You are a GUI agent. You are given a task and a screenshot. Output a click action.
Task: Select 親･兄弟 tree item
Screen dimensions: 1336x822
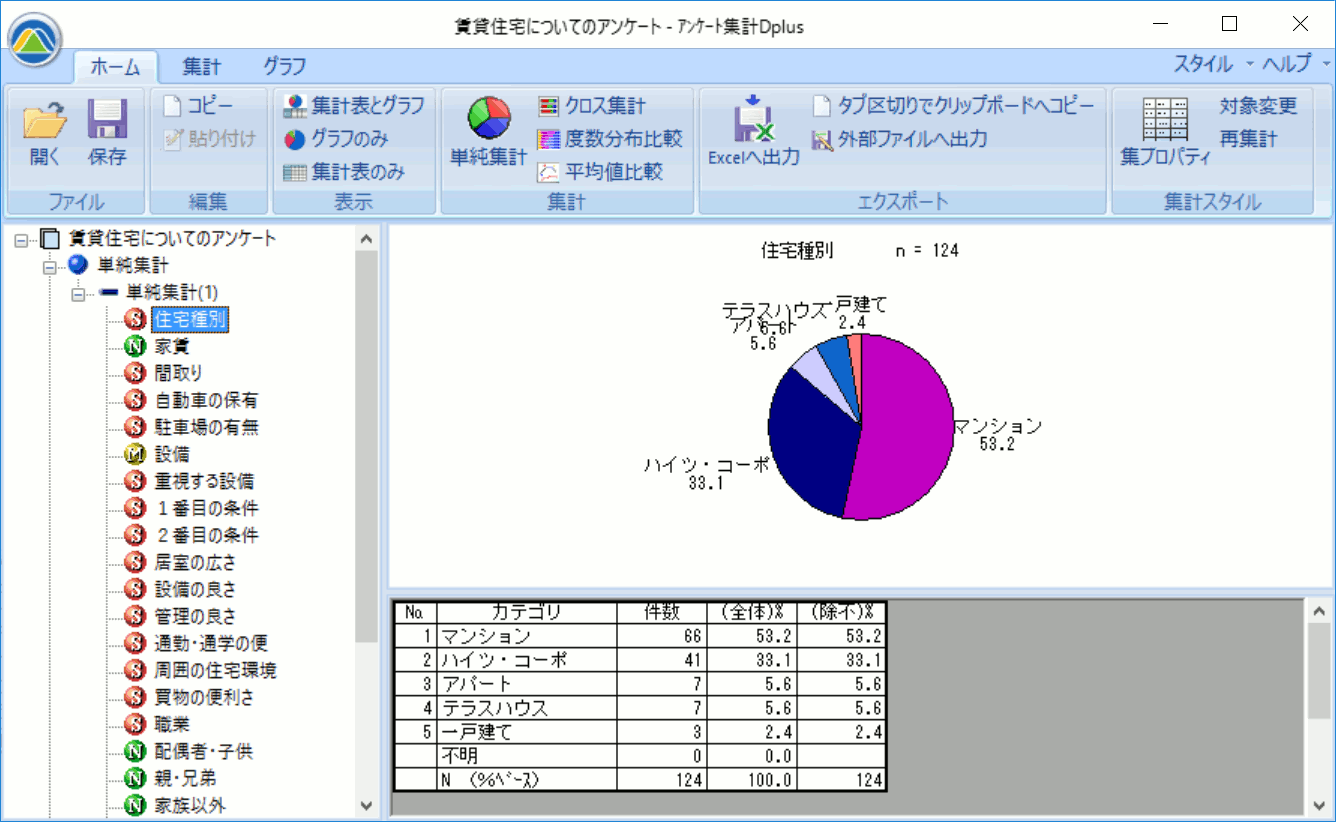[x=185, y=778]
